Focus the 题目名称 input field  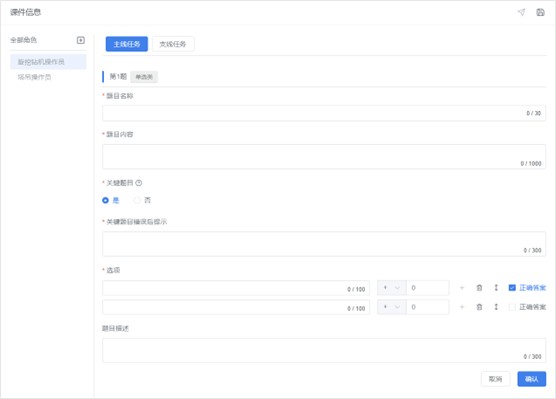324,113
